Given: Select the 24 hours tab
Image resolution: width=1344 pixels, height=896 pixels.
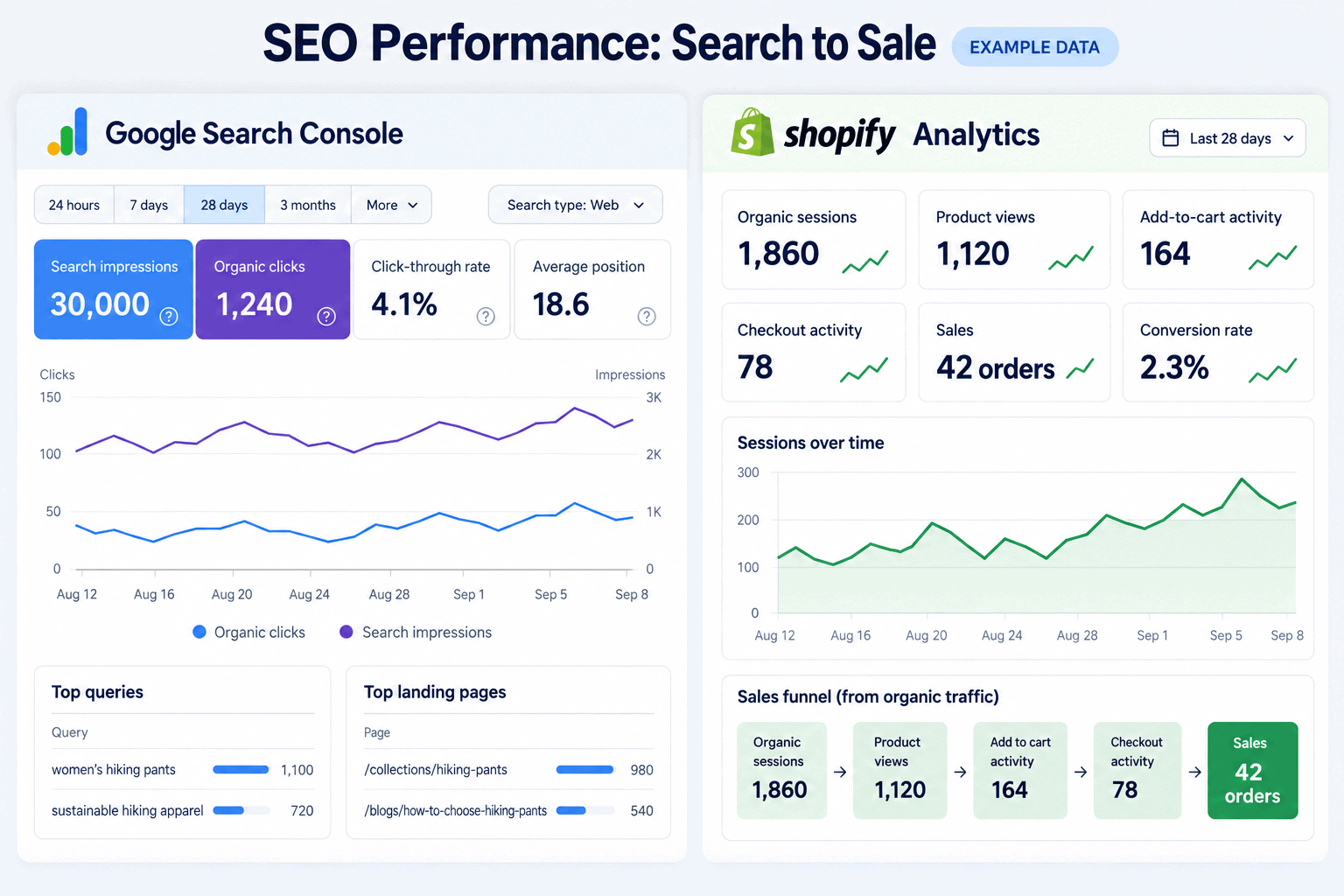Looking at the screenshot, I should [x=74, y=205].
